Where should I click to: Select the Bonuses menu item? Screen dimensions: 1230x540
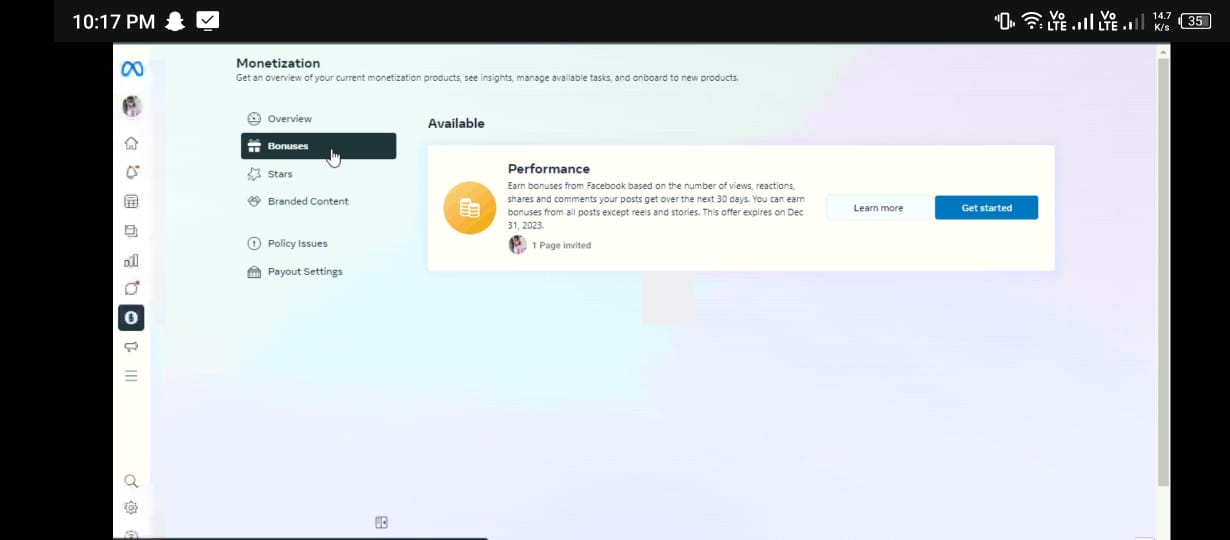coord(318,146)
